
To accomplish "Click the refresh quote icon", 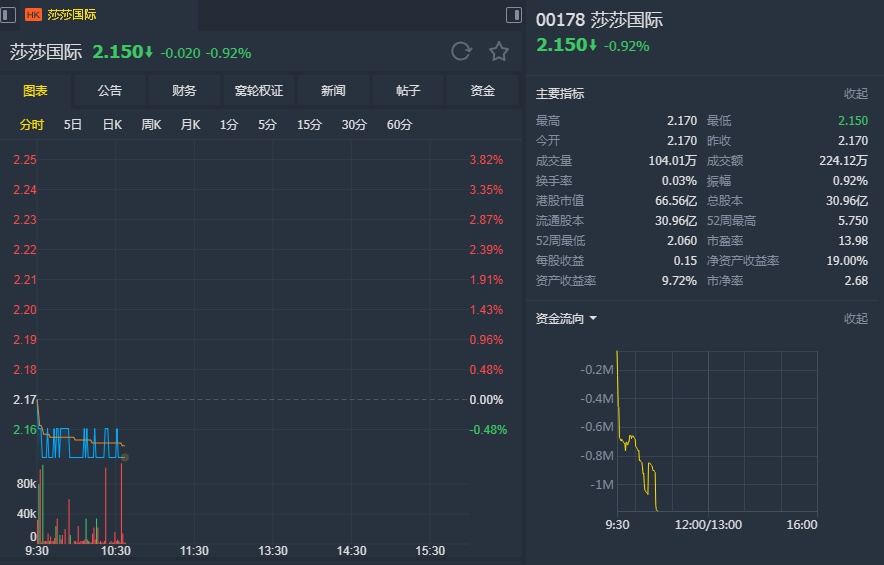I will coord(461,52).
